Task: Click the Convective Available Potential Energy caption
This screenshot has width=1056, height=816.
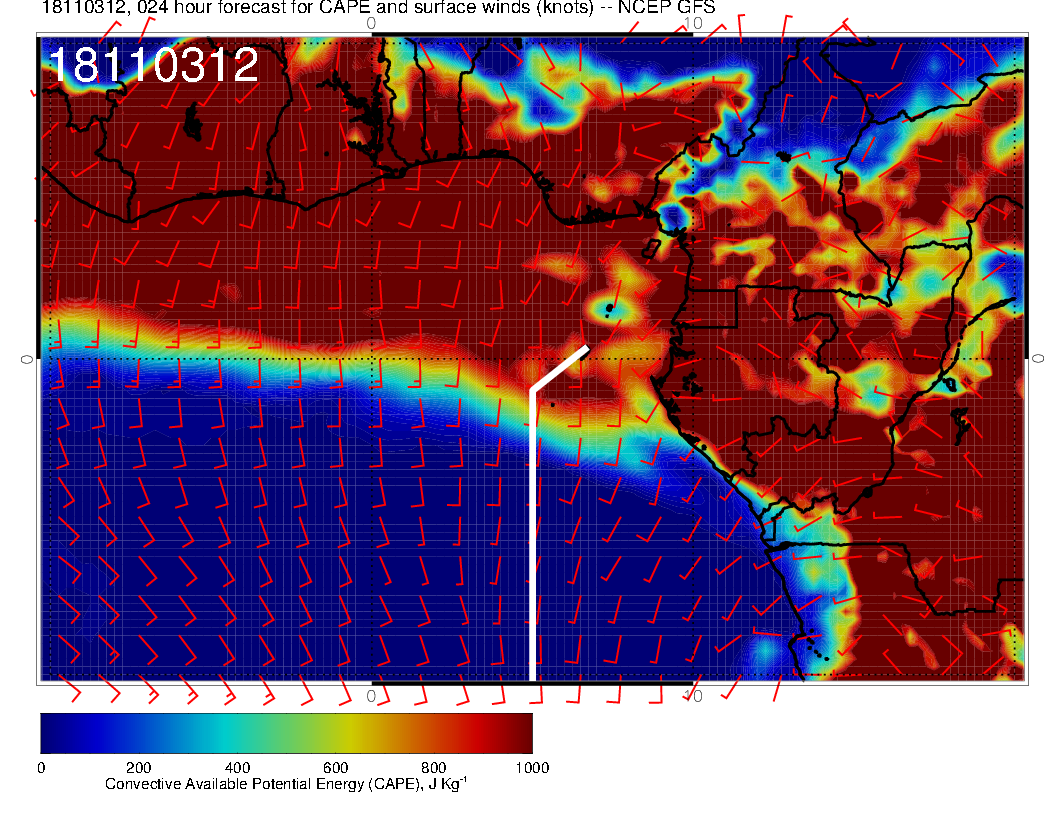Action: pos(286,785)
